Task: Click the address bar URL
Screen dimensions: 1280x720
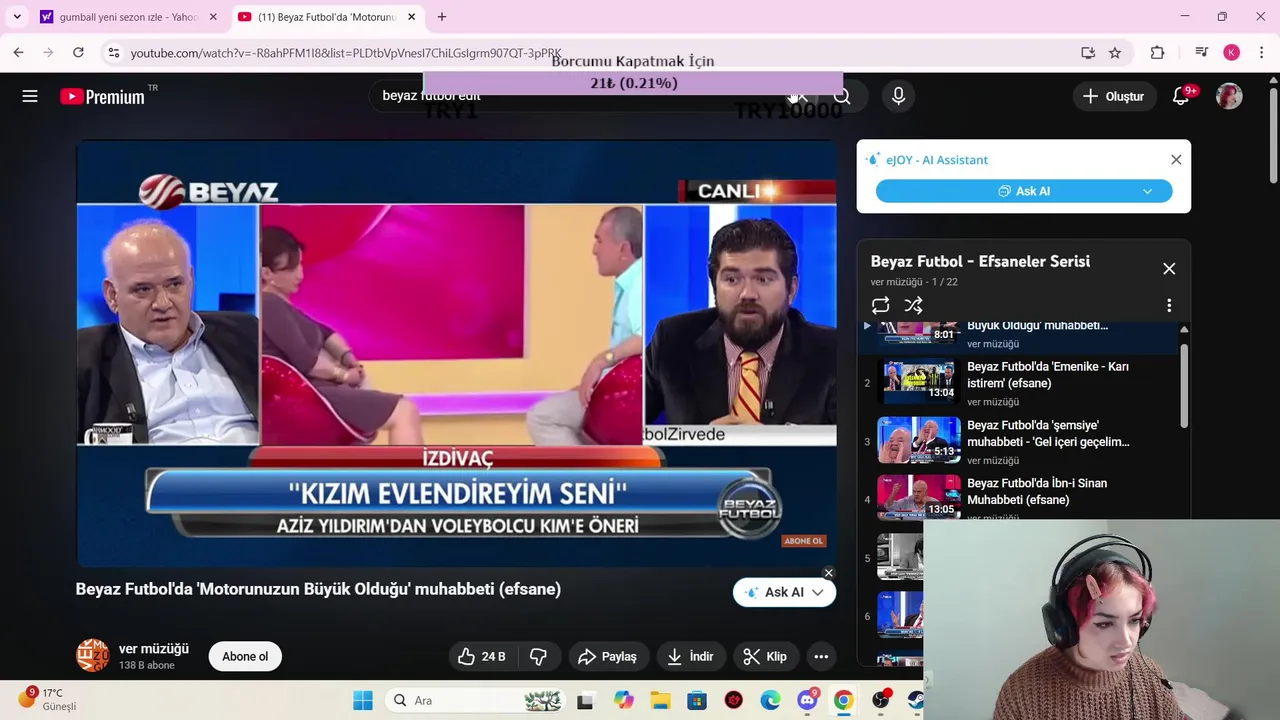Action: [x=346, y=53]
